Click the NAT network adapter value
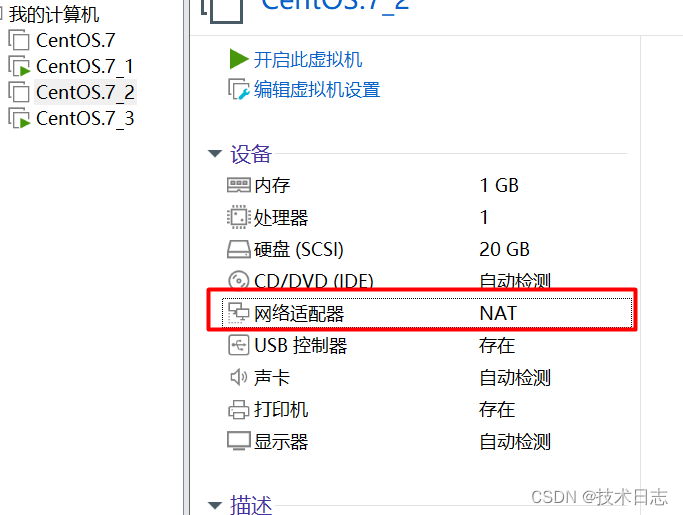This screenshot has height=515, width=683. 498,314
